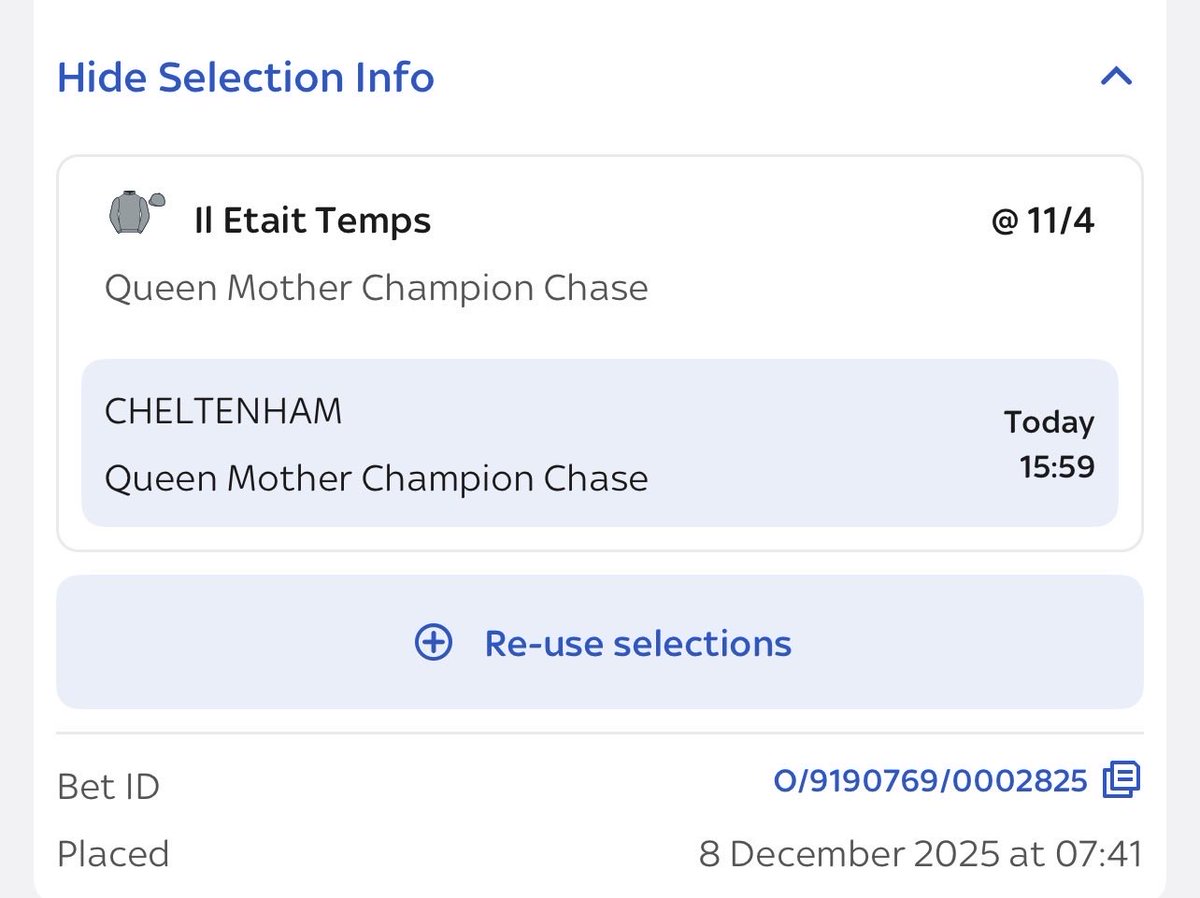Open the race name in the blue box
The width and height of the screenshot is (1200, 898).
[x=376, y=479]
